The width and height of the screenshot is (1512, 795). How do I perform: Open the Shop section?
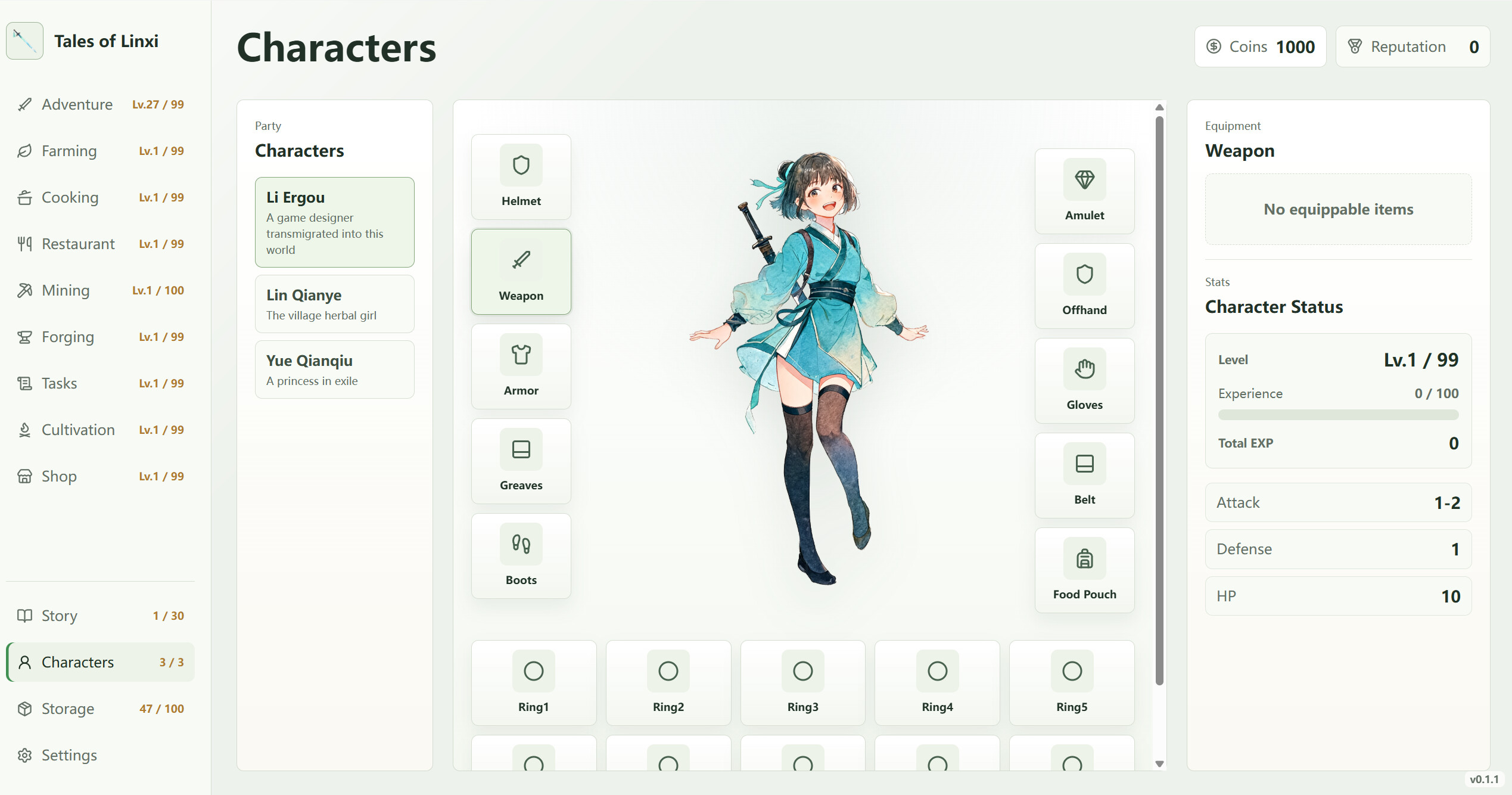click(x=100, y=476)
